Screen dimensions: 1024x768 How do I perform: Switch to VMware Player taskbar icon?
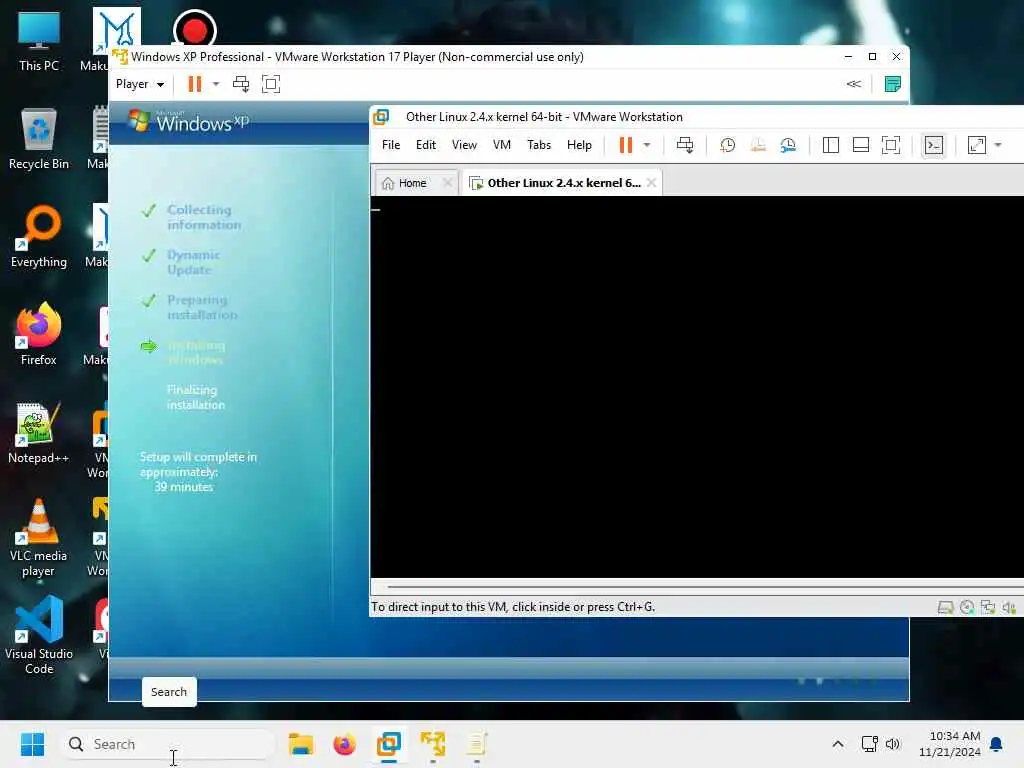432,744
